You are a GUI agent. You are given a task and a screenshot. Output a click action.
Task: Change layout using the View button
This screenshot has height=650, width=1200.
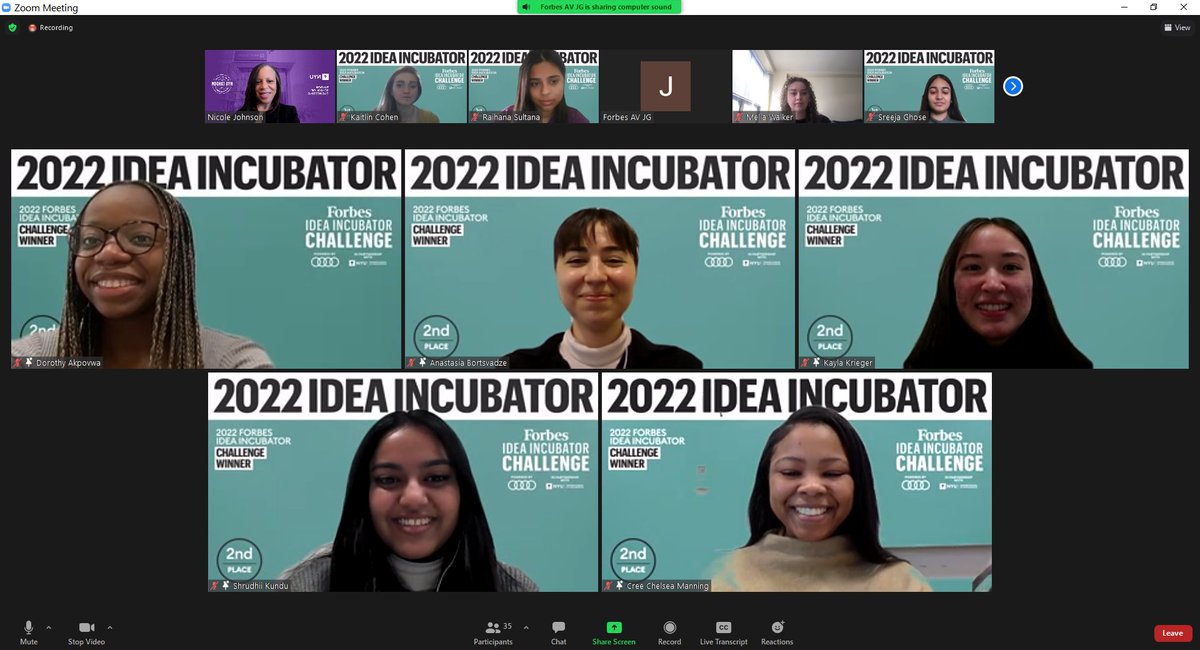[1177, 28]
